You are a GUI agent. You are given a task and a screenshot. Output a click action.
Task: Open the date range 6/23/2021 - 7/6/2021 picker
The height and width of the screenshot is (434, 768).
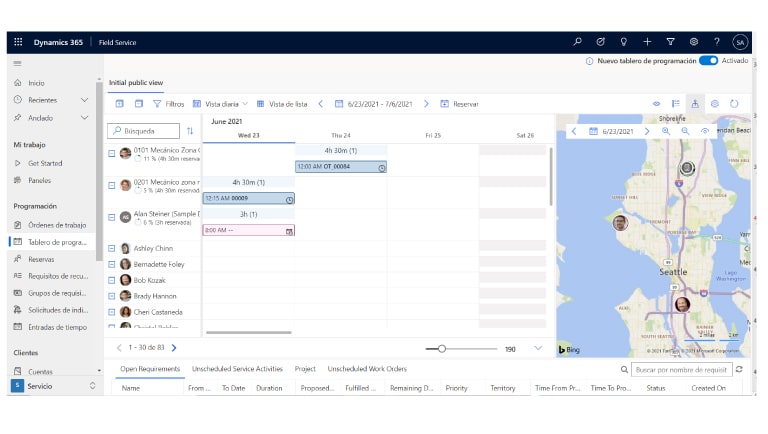click(x=374, y=104)
